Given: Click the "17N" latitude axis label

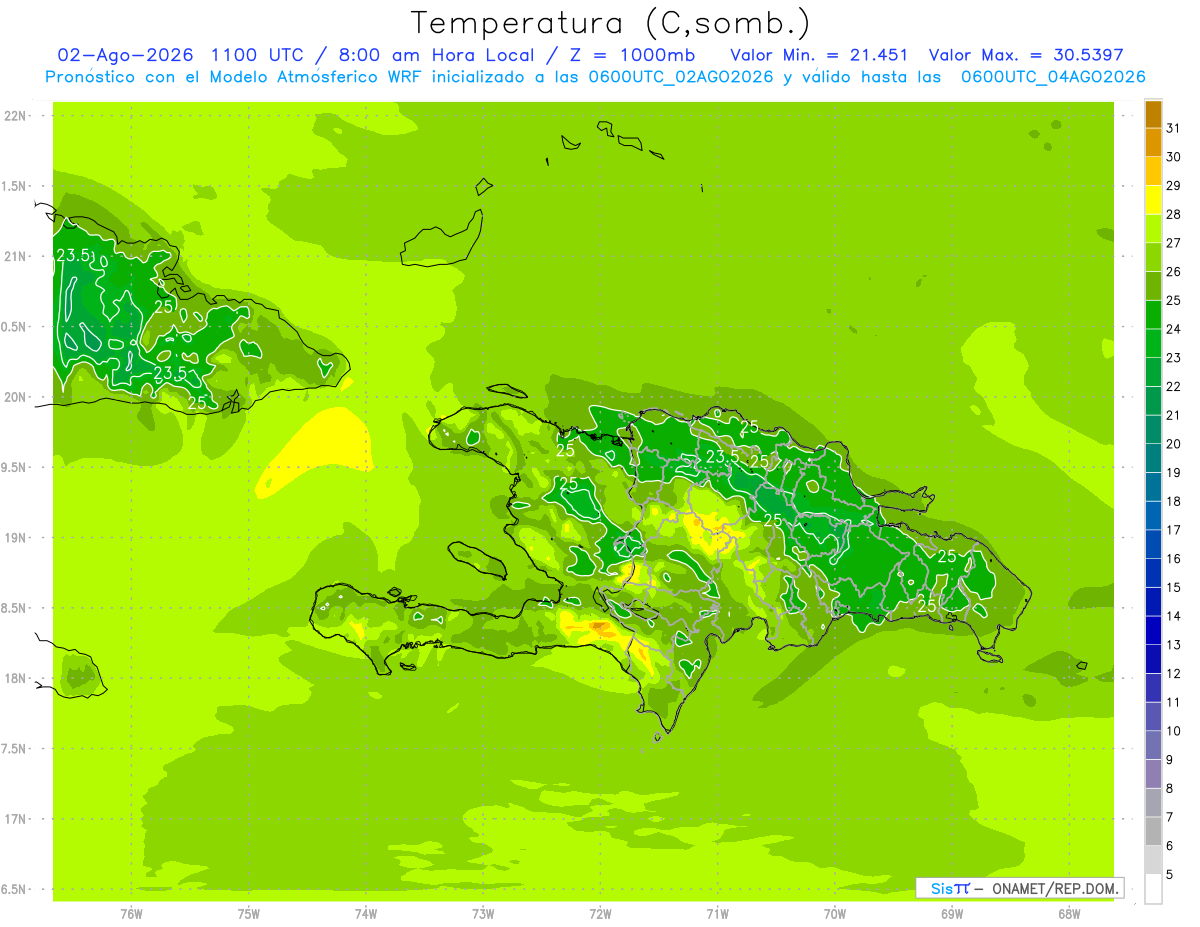Looking at the screenshot, I should 15,820.
